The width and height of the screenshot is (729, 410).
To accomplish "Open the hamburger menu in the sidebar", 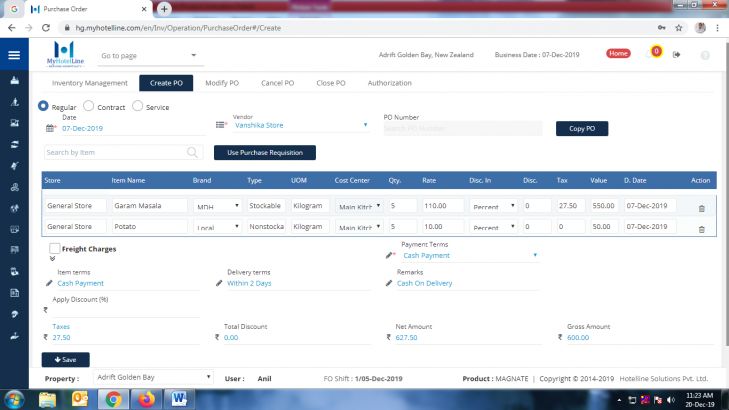I will coord(14,55).
